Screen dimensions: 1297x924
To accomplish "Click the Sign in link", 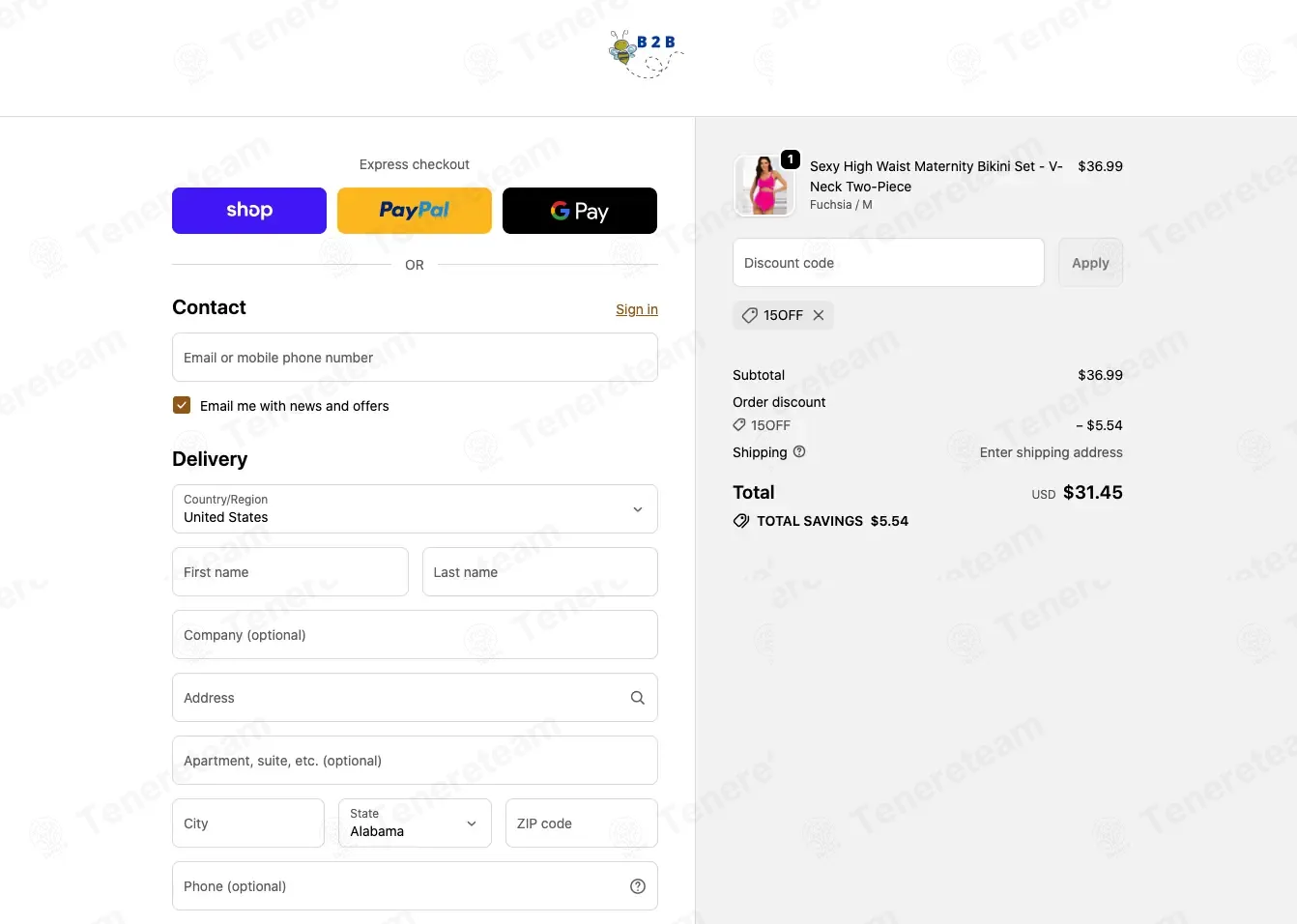I will pos(637,309).
